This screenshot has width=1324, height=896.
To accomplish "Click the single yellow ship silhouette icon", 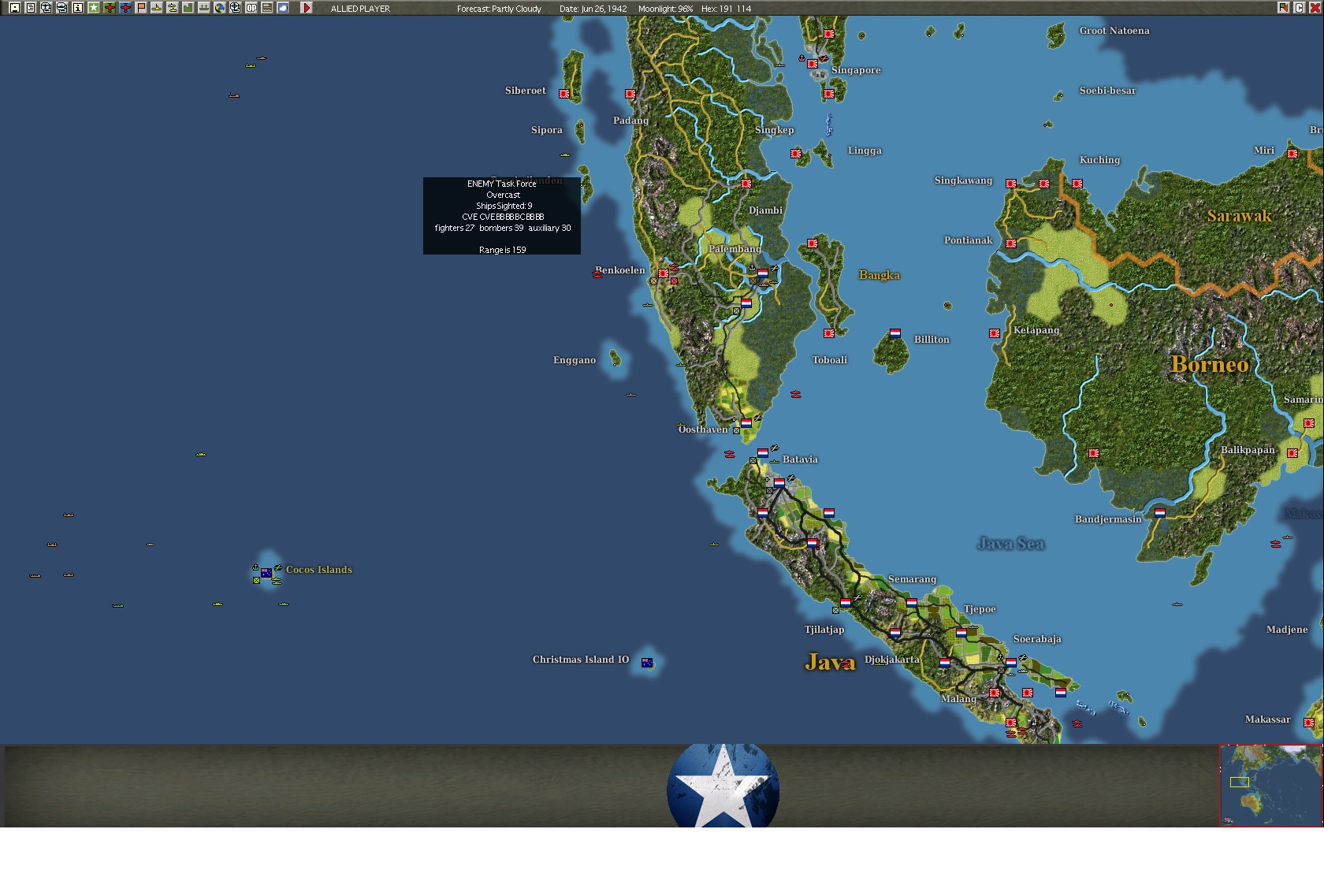I will click(x=156, y=8).
